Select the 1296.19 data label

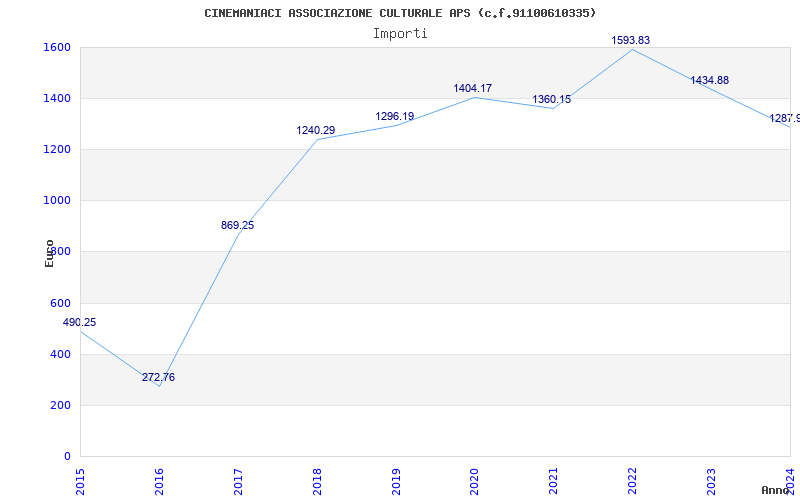click(395, 116)
